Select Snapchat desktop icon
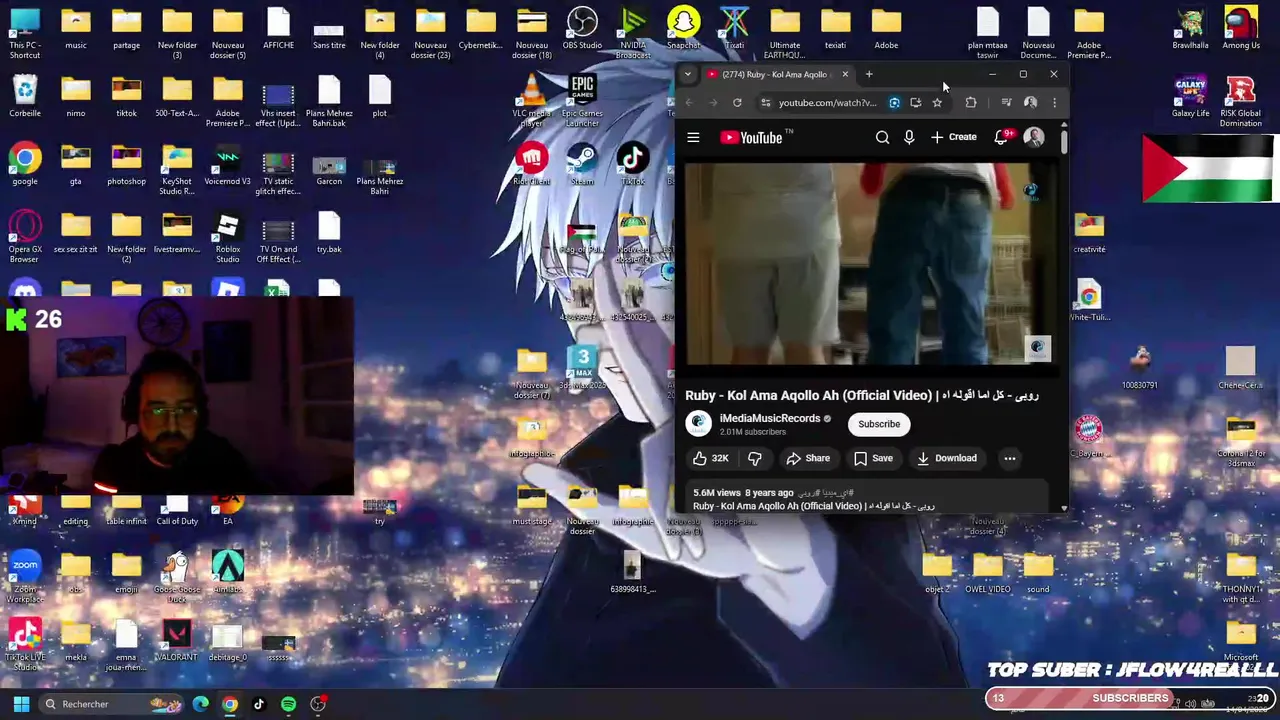 point(683,29)
